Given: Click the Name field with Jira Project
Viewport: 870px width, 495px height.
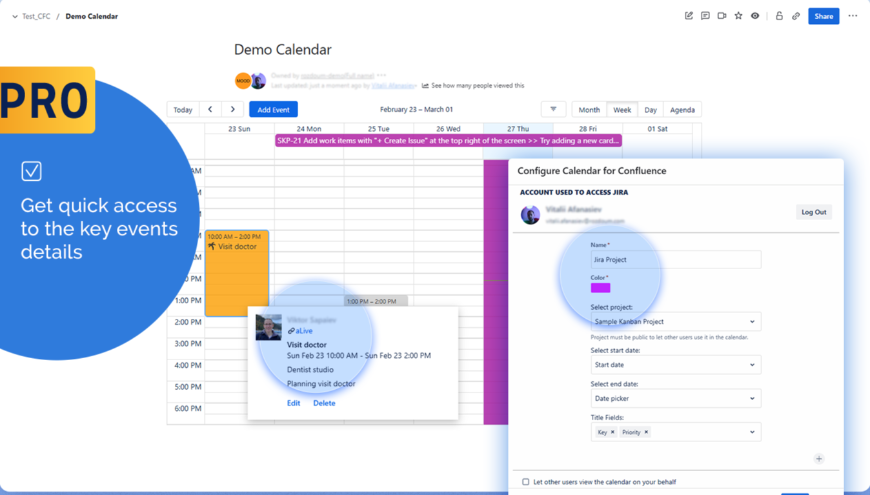Looking at the screenshot, I should click(x=676, y=259).
